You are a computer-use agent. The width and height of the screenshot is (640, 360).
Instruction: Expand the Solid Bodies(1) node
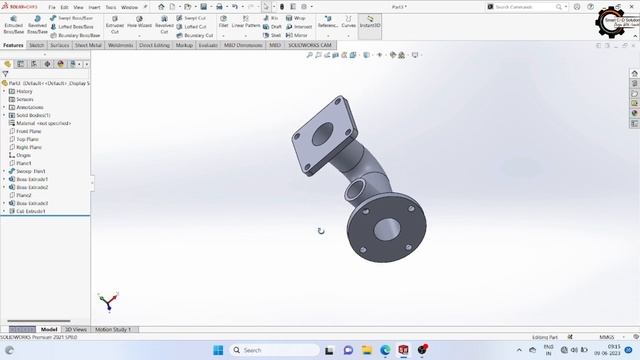[4, 116]
